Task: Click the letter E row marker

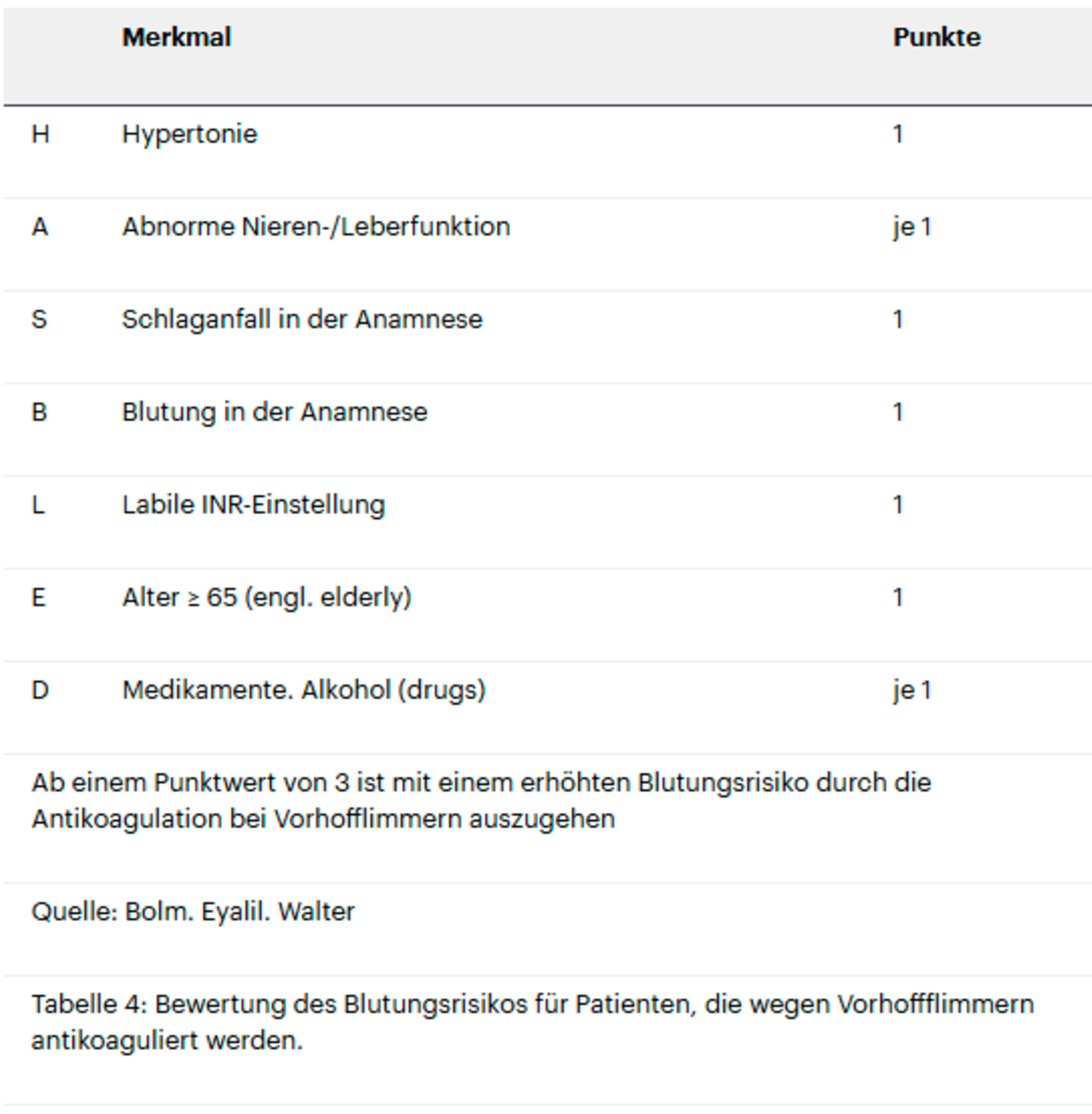Action: 39,598
